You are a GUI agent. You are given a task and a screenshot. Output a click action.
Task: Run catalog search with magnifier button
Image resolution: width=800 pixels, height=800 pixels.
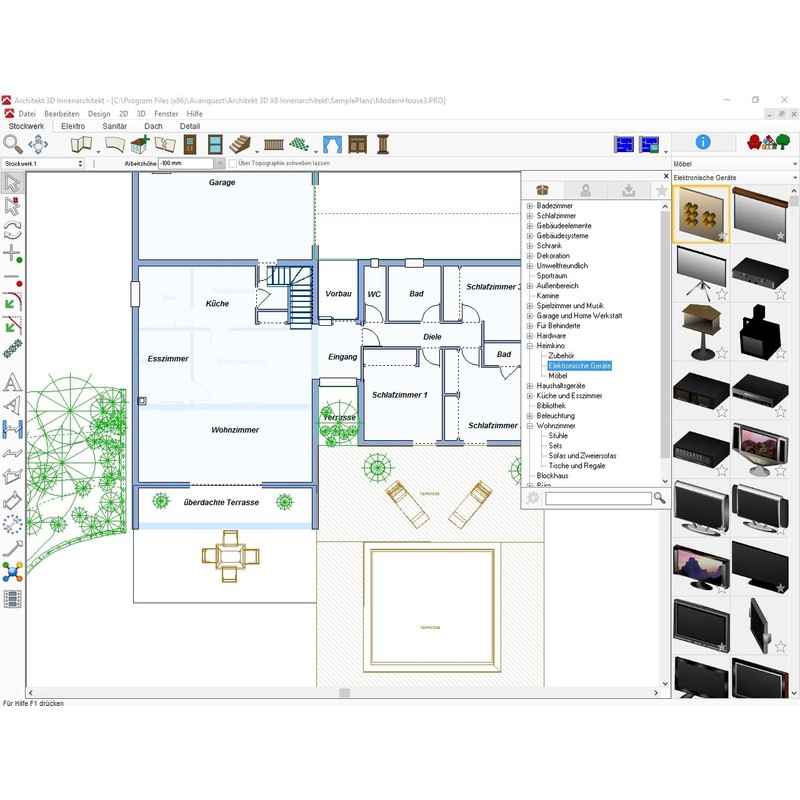(x=658, y=496)
